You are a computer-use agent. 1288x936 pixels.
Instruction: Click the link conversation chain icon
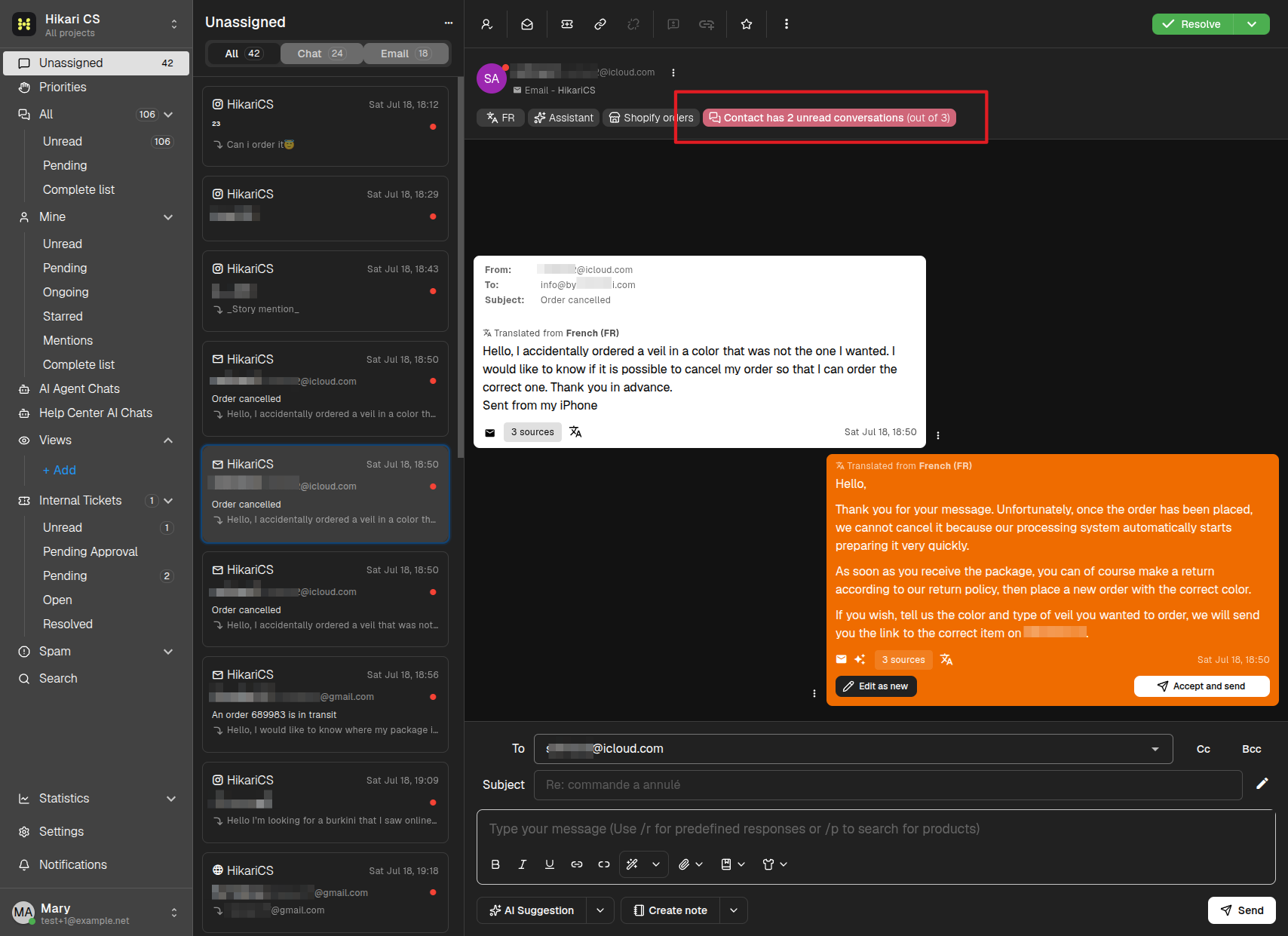pos(600,24)
